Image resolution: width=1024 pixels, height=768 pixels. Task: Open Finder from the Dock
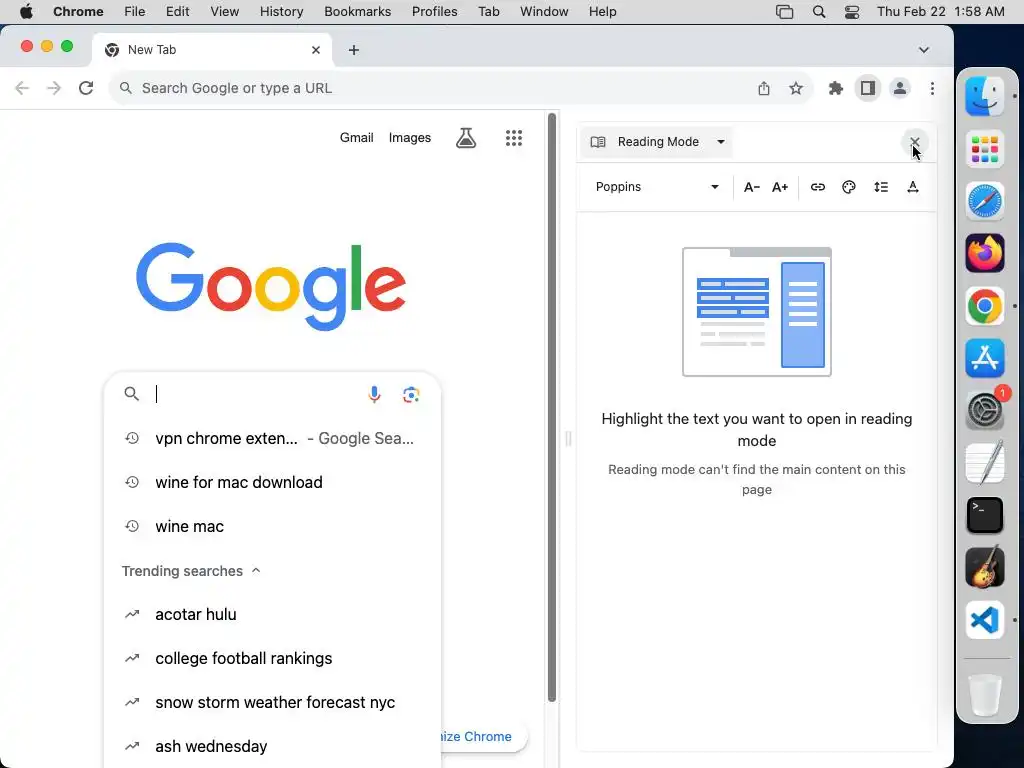coord(985,96)
